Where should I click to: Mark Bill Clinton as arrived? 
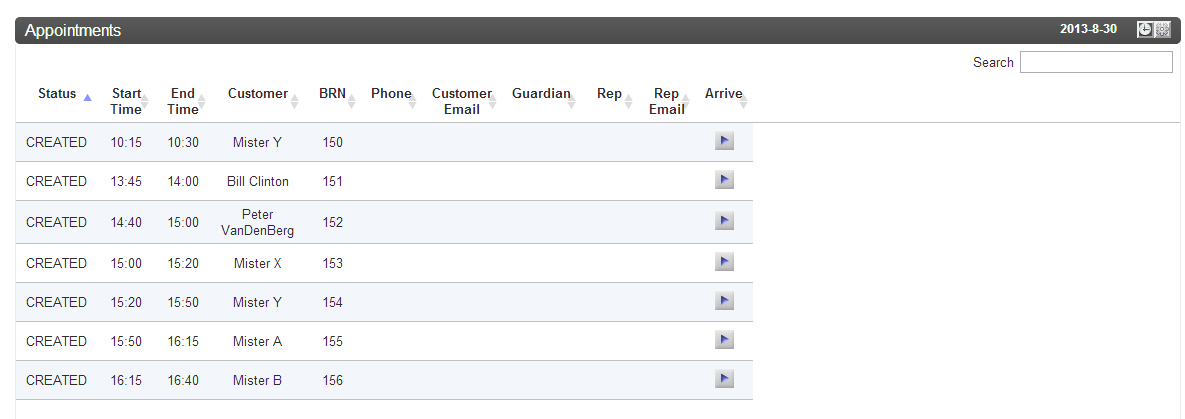(724, 180)
